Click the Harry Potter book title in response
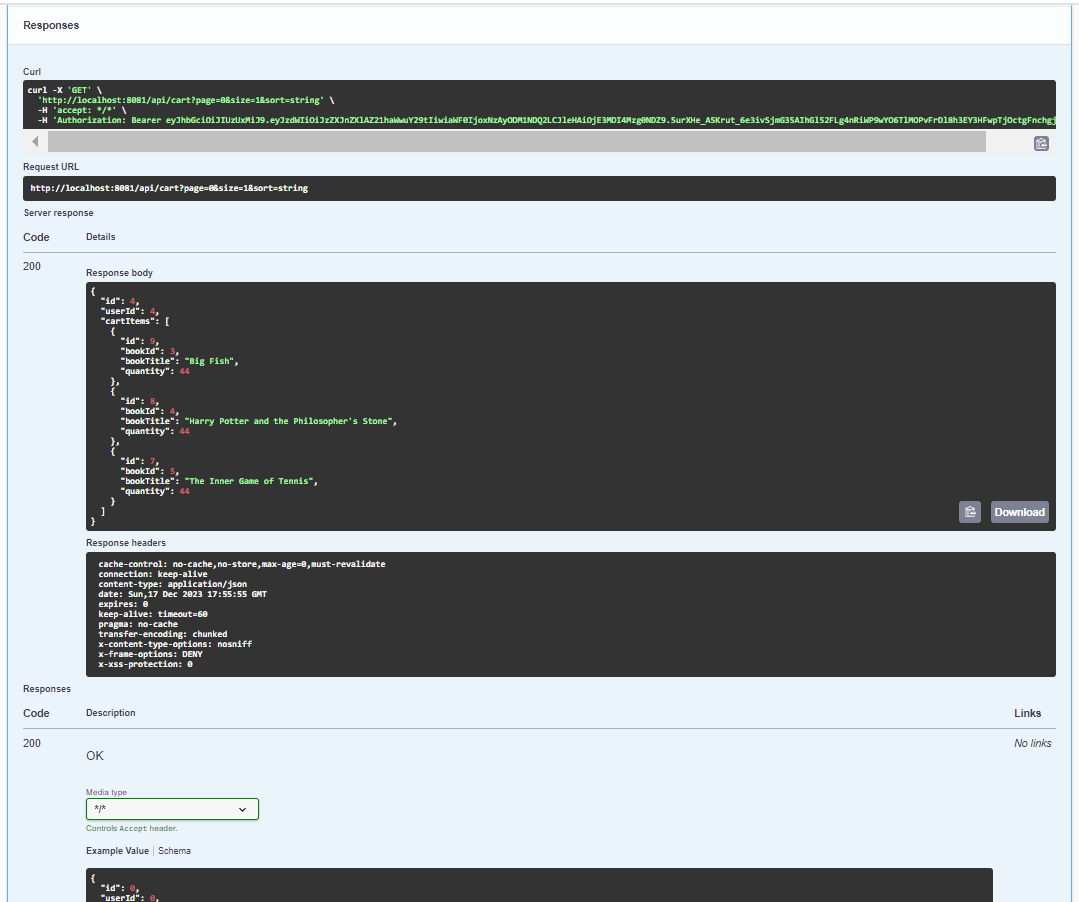 pyautogui.click(x=290, y=421)
